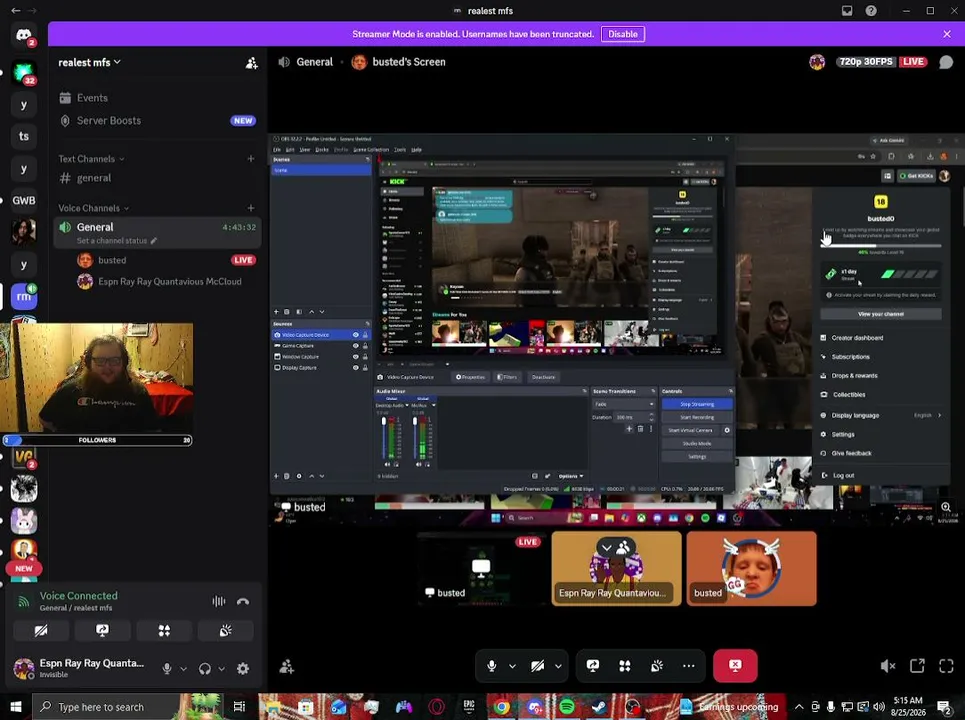Open the help icon in title bar
The height and width of the screenshot is (720, 965).
871,10
